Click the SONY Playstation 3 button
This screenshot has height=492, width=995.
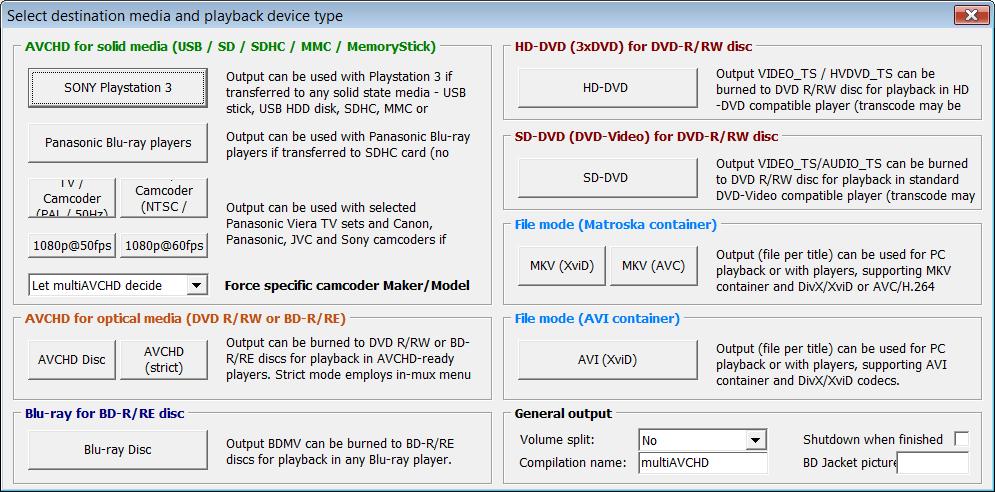[x=118, y=88]
